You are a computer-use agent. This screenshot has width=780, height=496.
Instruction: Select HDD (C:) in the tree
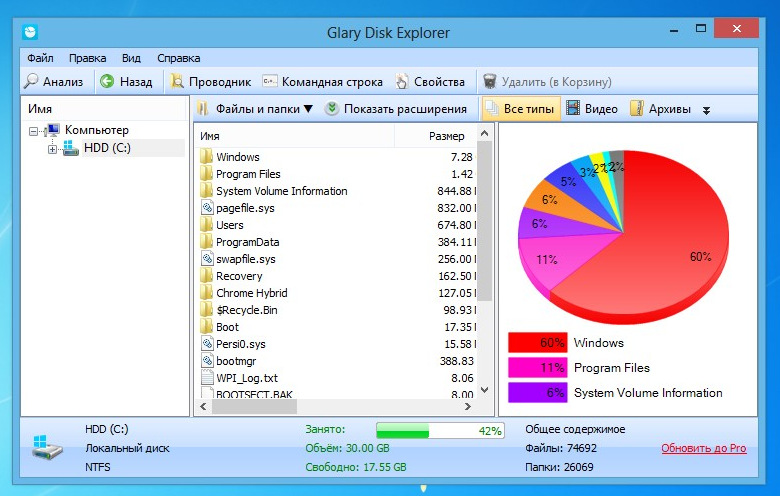107,148
